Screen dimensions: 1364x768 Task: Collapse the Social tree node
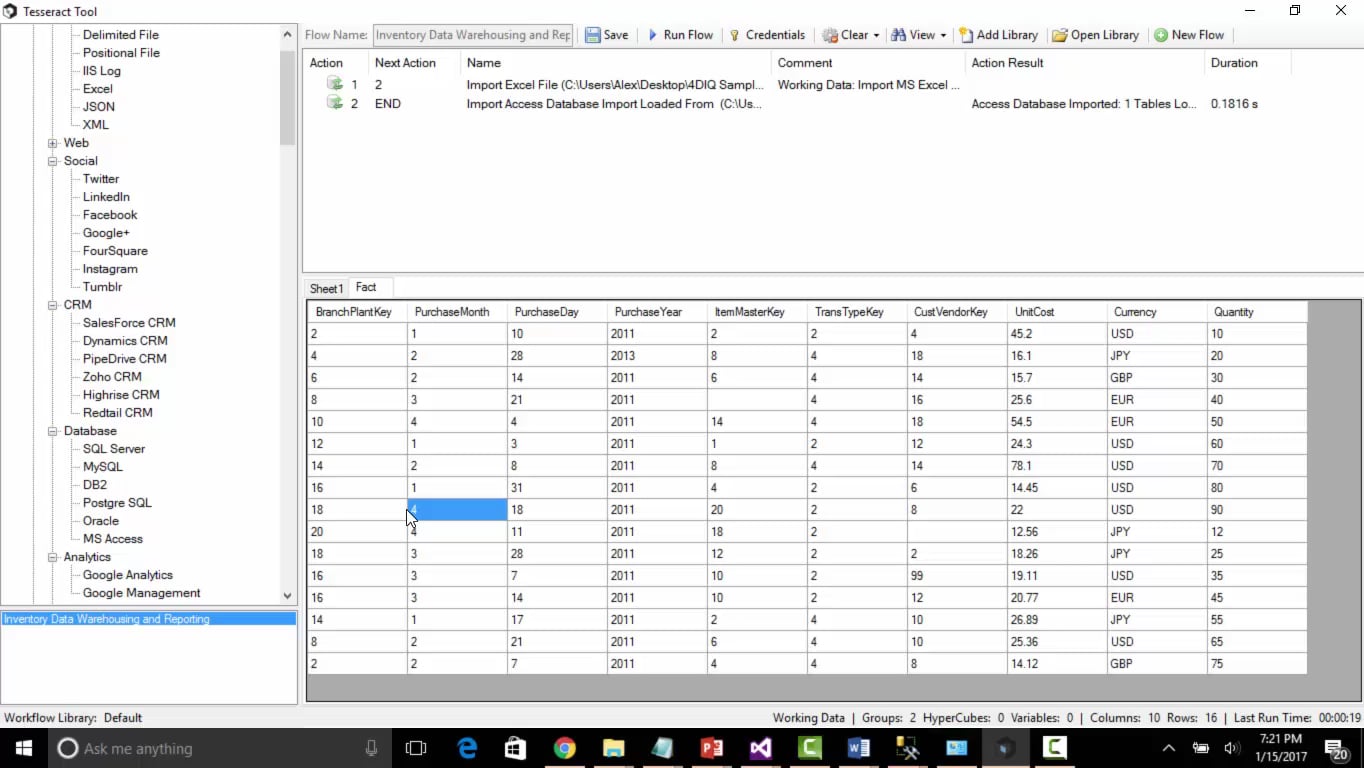pyautogui.click(x=53, y=161)
